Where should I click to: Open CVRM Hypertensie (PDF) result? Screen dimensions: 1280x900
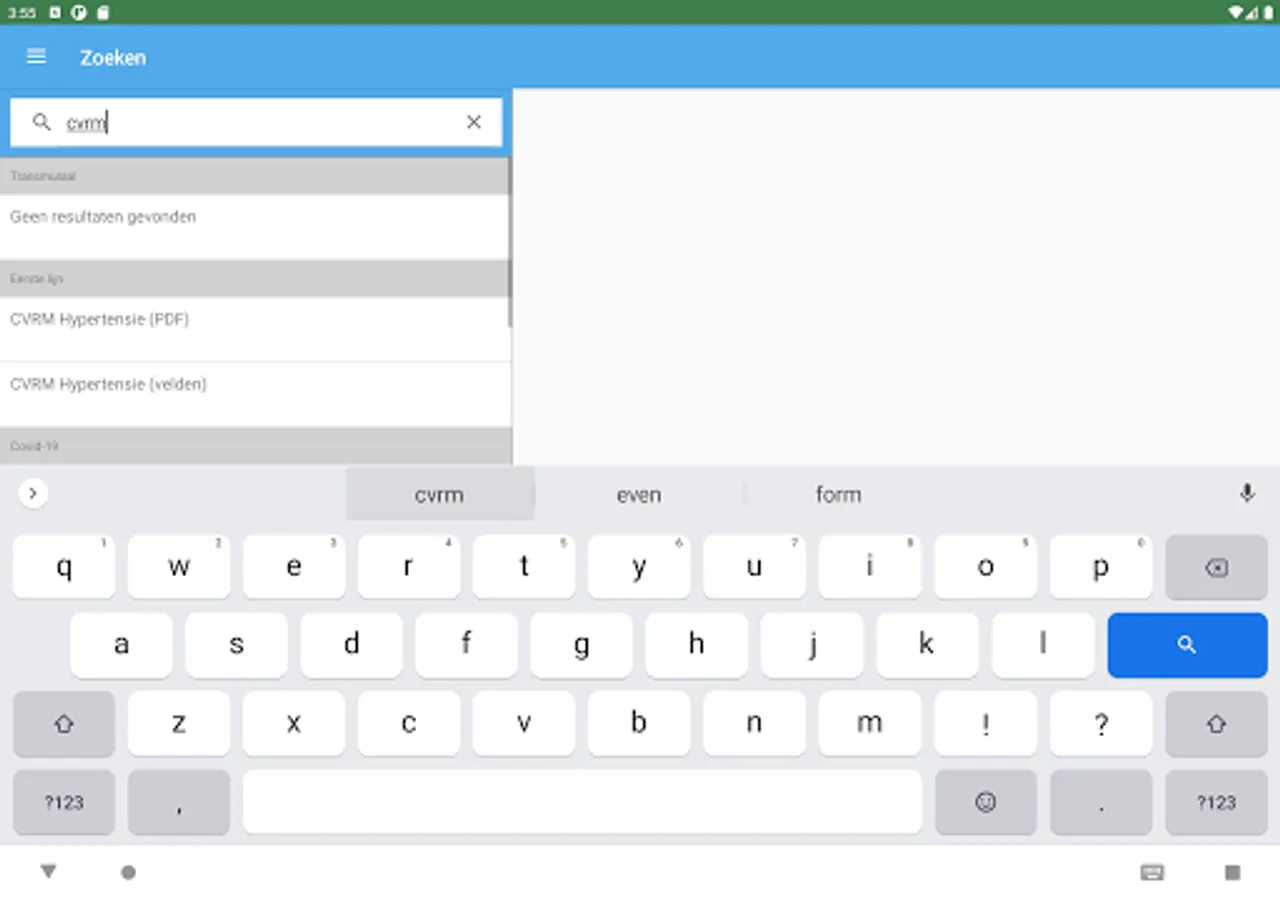[x=255, y=329]
